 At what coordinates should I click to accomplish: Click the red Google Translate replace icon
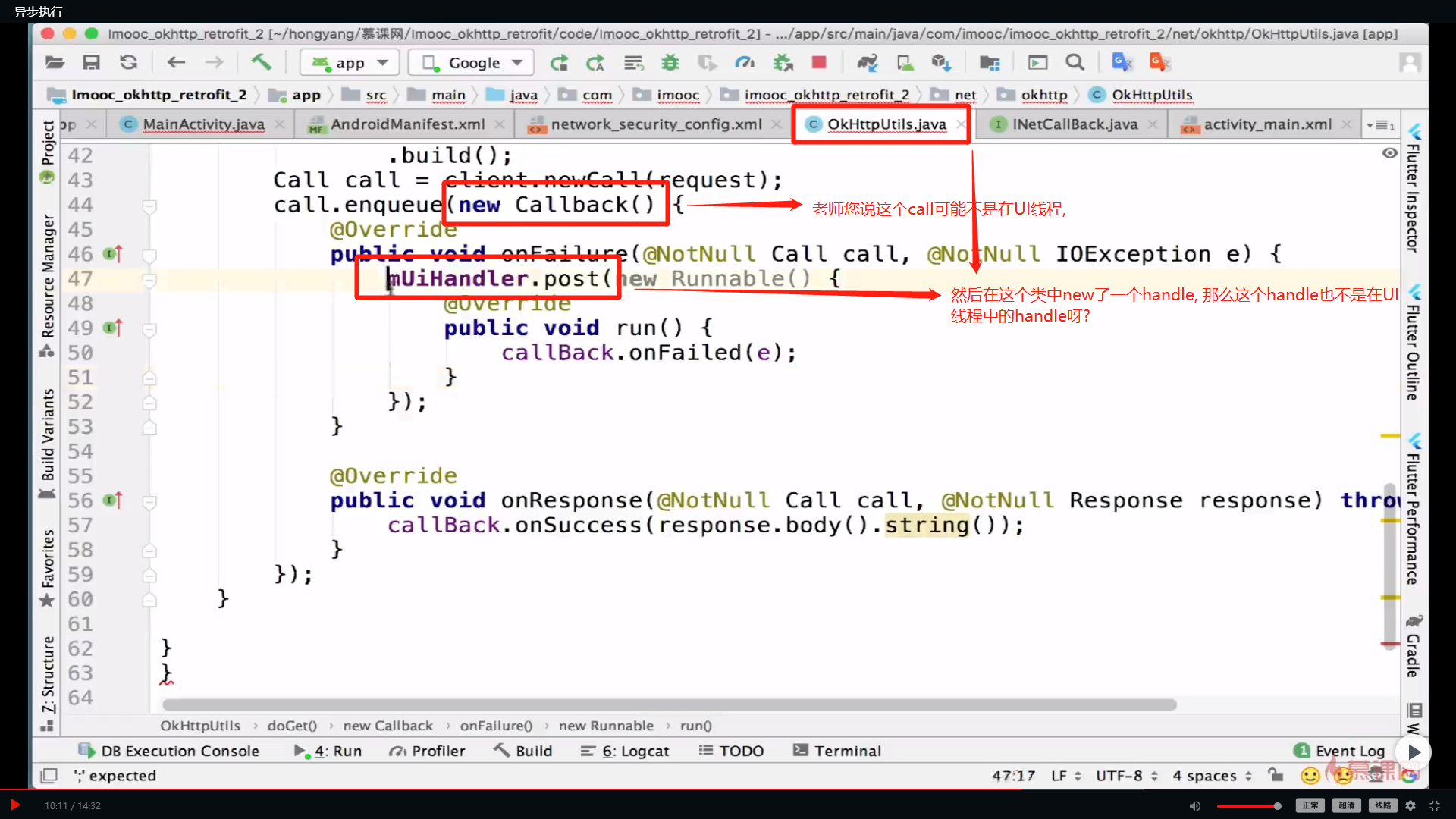(x=1159, y=62)
